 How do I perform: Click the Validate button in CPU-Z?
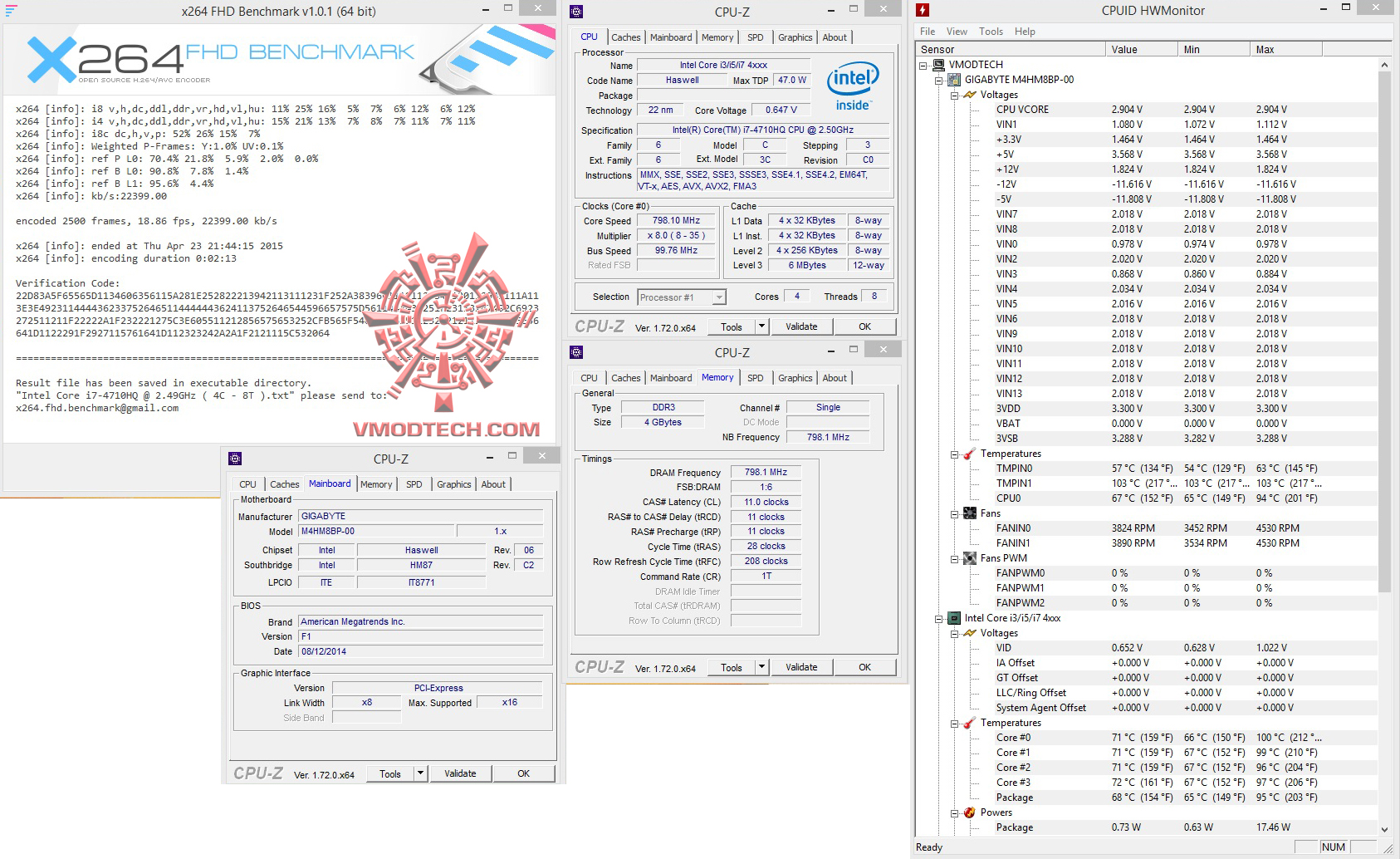[800, 326]
